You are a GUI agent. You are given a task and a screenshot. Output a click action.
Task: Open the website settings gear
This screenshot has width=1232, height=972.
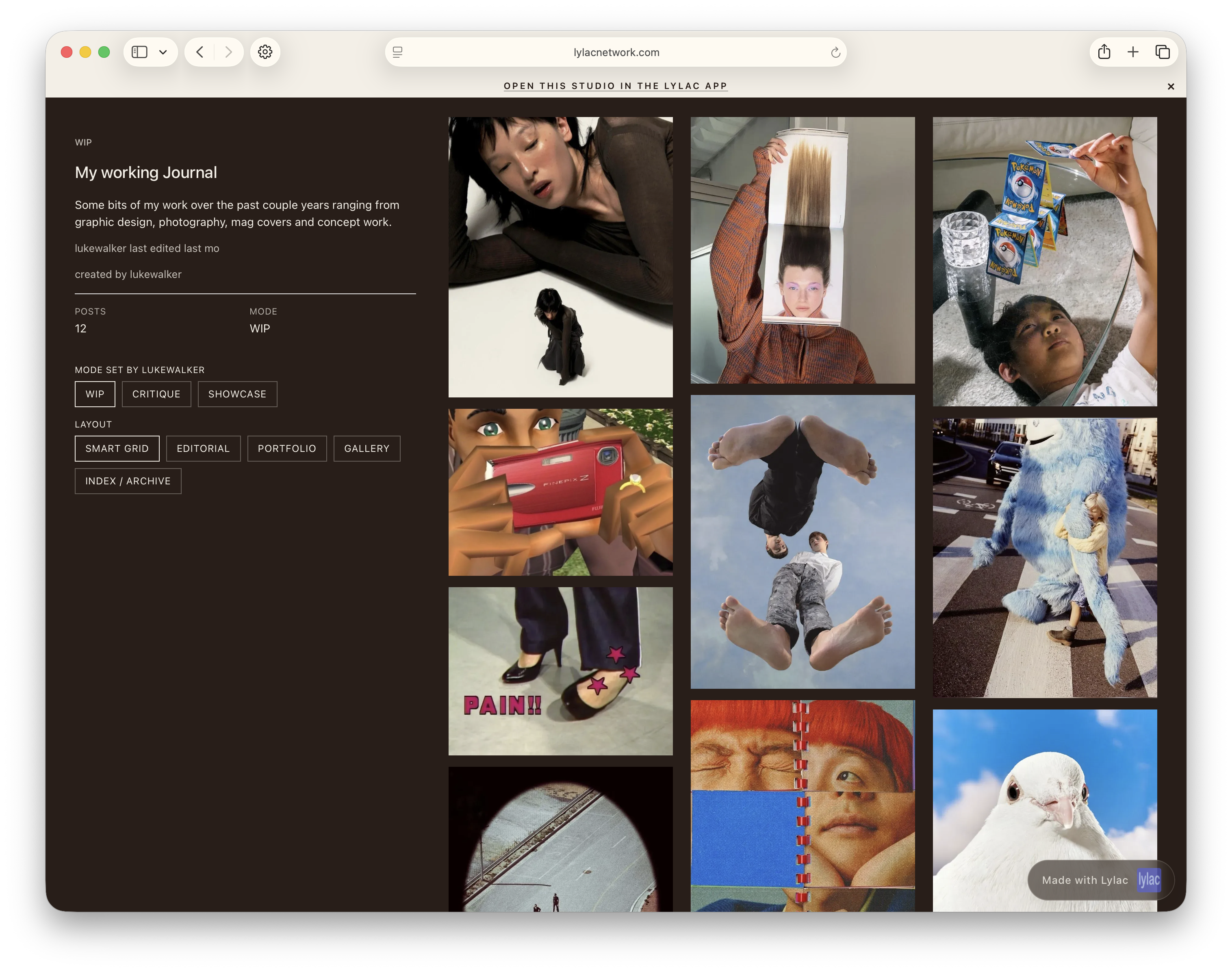pyautogui.click(x=265, y=52)
